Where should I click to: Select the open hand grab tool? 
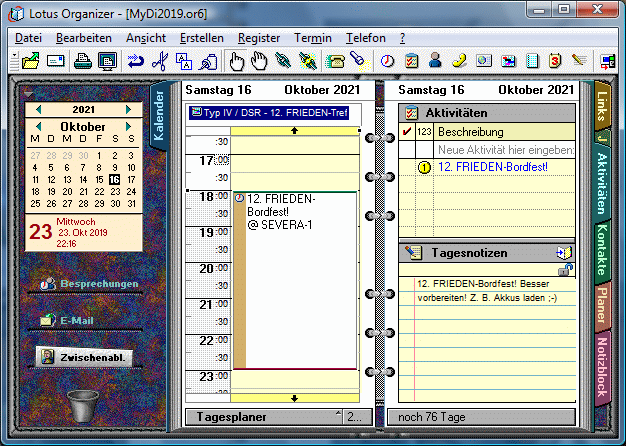259,61
